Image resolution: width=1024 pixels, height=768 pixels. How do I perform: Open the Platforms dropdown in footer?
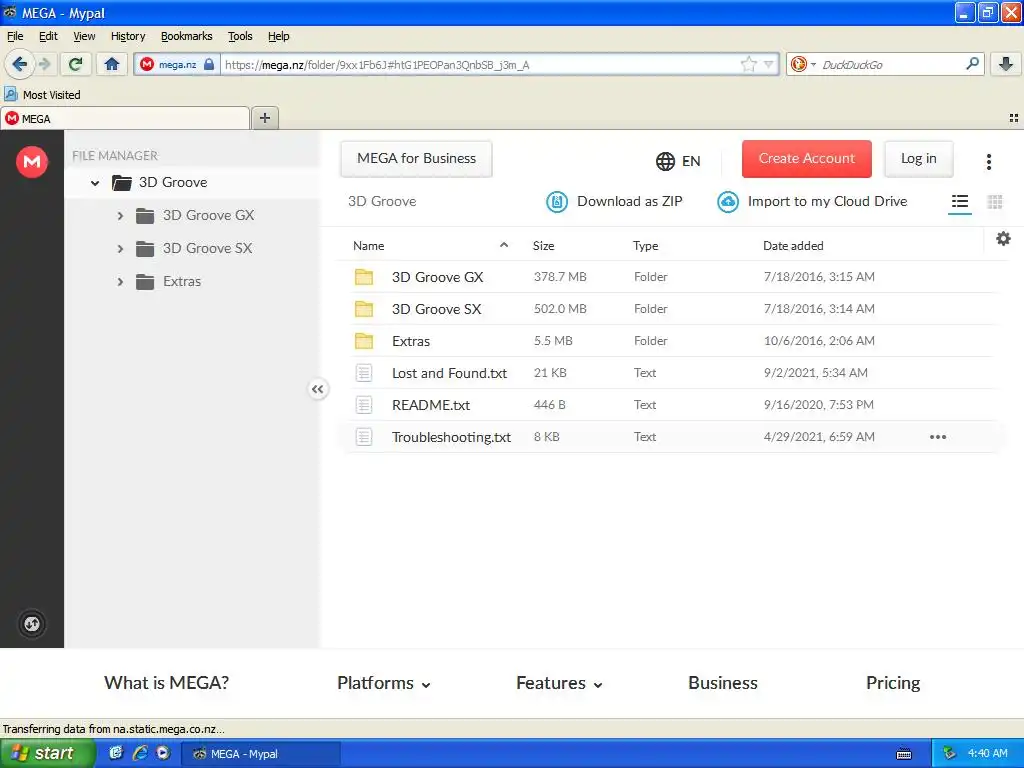[x=383, y=683]
